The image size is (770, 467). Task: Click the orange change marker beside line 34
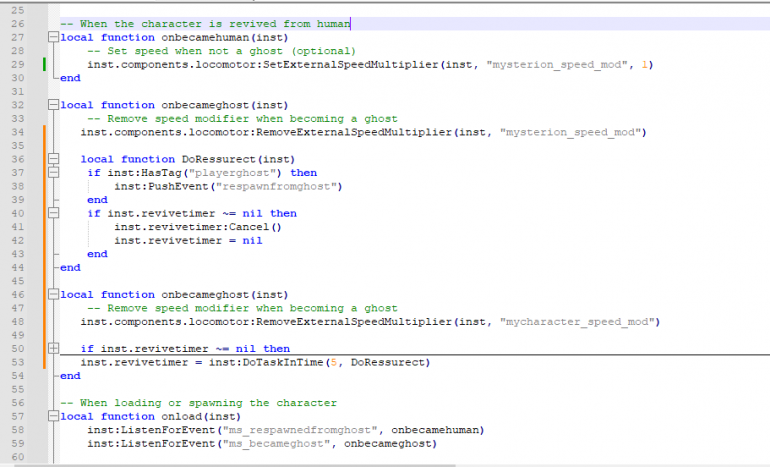point(44,132)
